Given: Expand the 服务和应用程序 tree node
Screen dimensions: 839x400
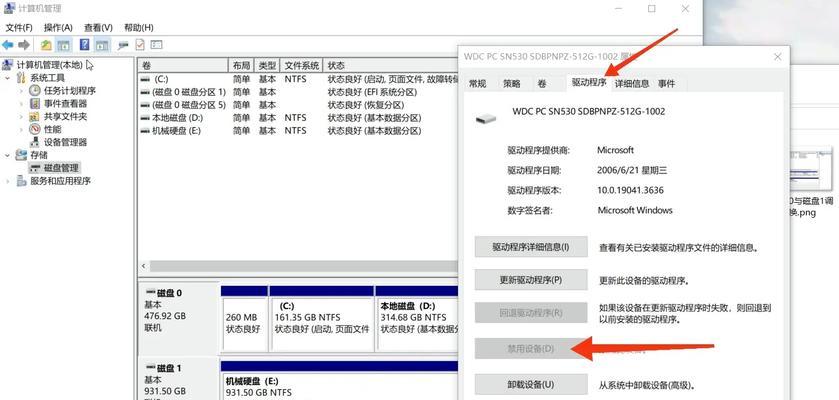Looking at the screenshot, I should pyautogui.click(x=7, y=181).
